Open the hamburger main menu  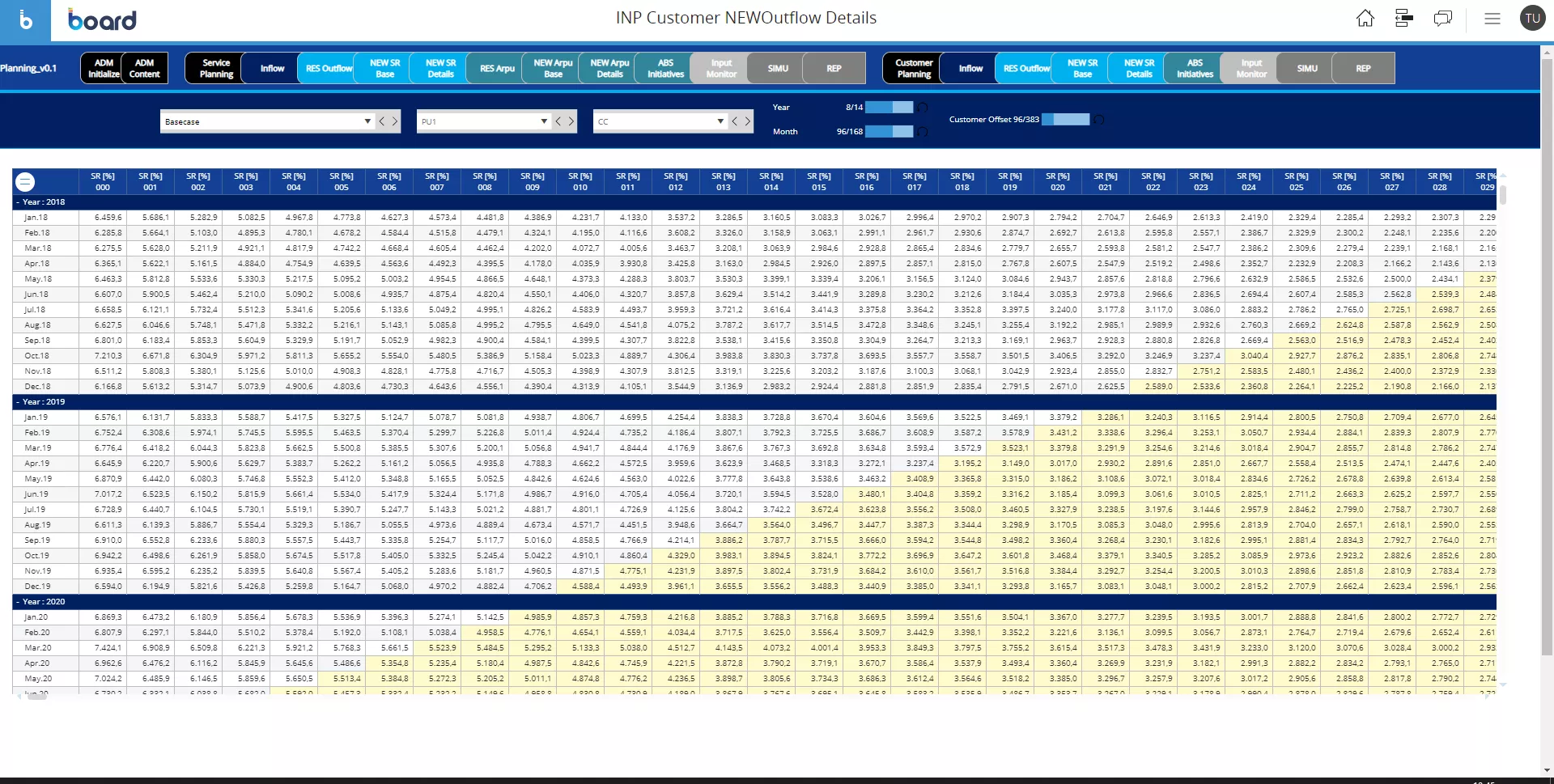[1492, 19]
